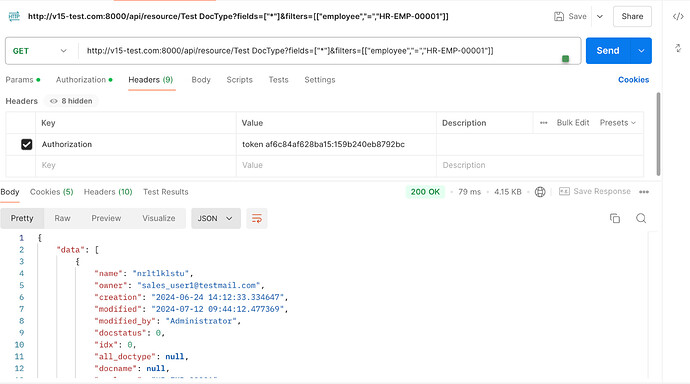
Task: Click the "nrltlklstu" name value
Action: [x=160, y=274]
